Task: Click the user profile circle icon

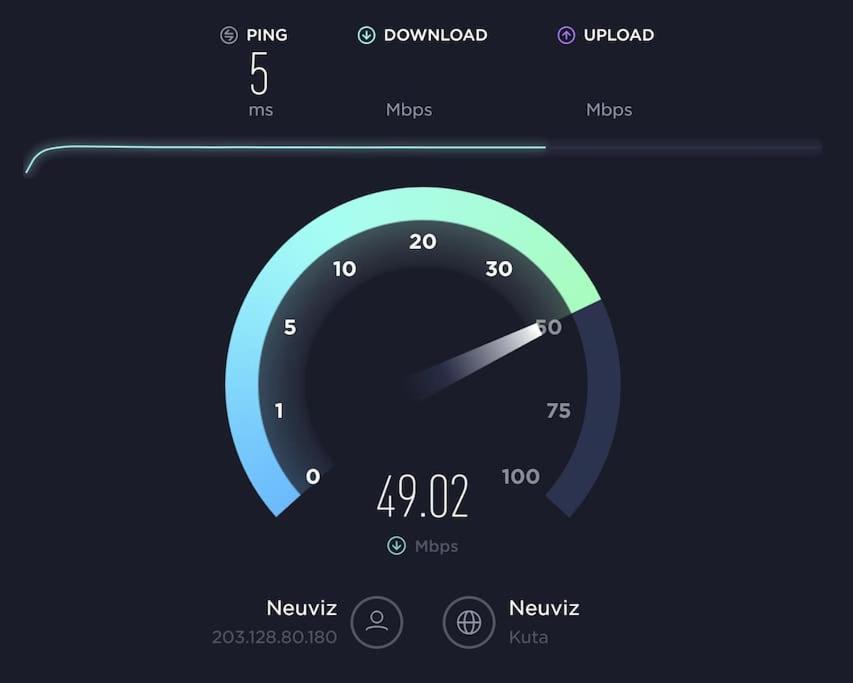Action: tap(376, 622)
